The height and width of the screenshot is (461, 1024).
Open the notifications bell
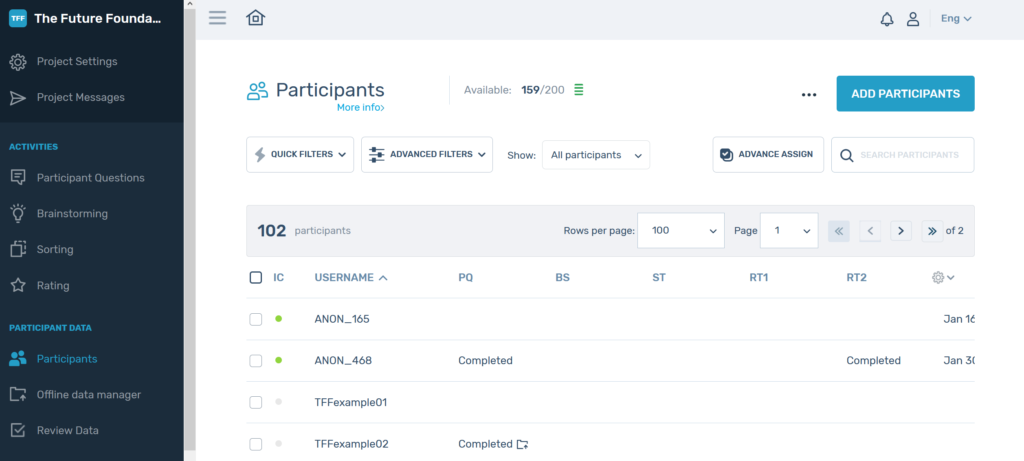coord(887,19)
